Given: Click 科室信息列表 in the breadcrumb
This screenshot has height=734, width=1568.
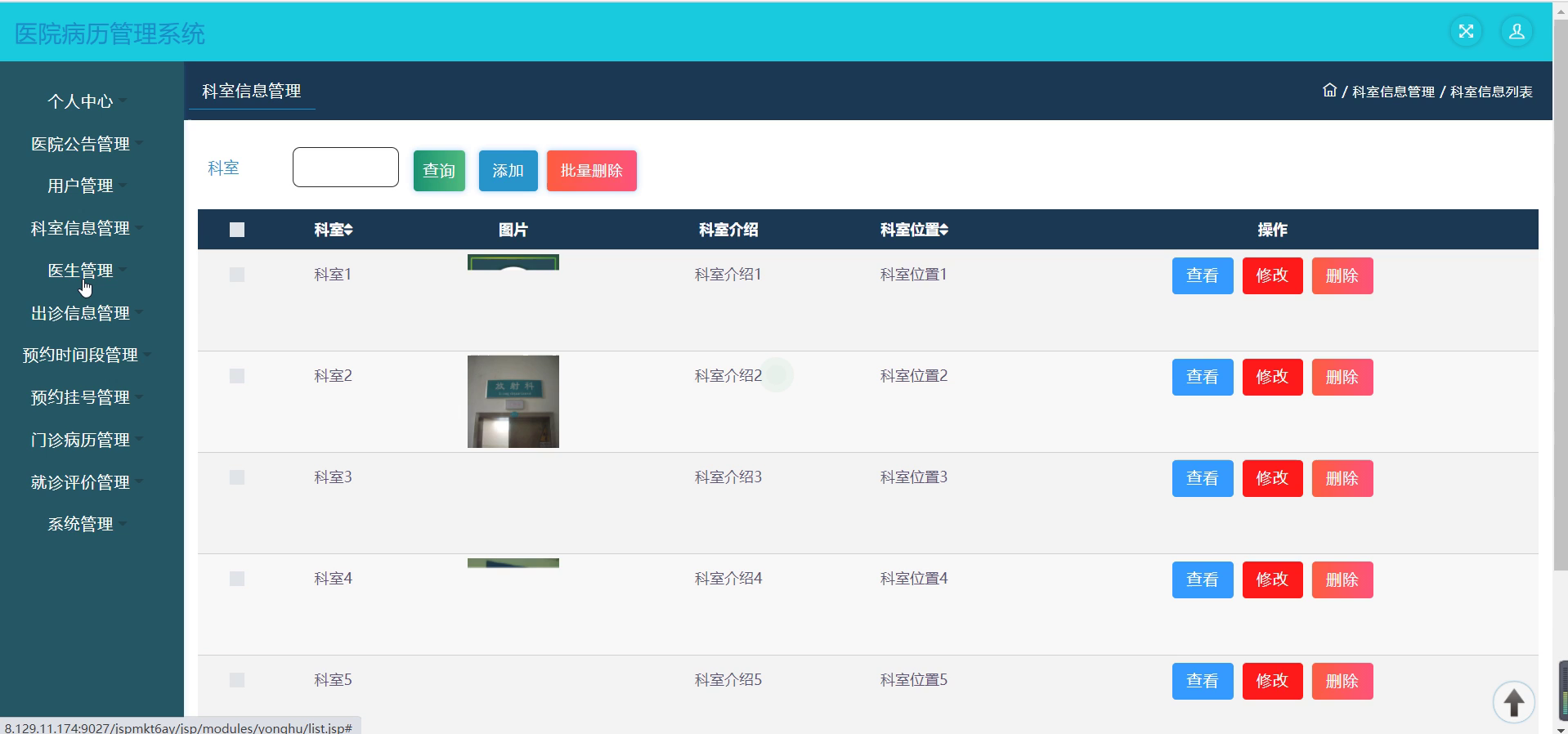Looking at the screenshot, I should point(1491,92).
